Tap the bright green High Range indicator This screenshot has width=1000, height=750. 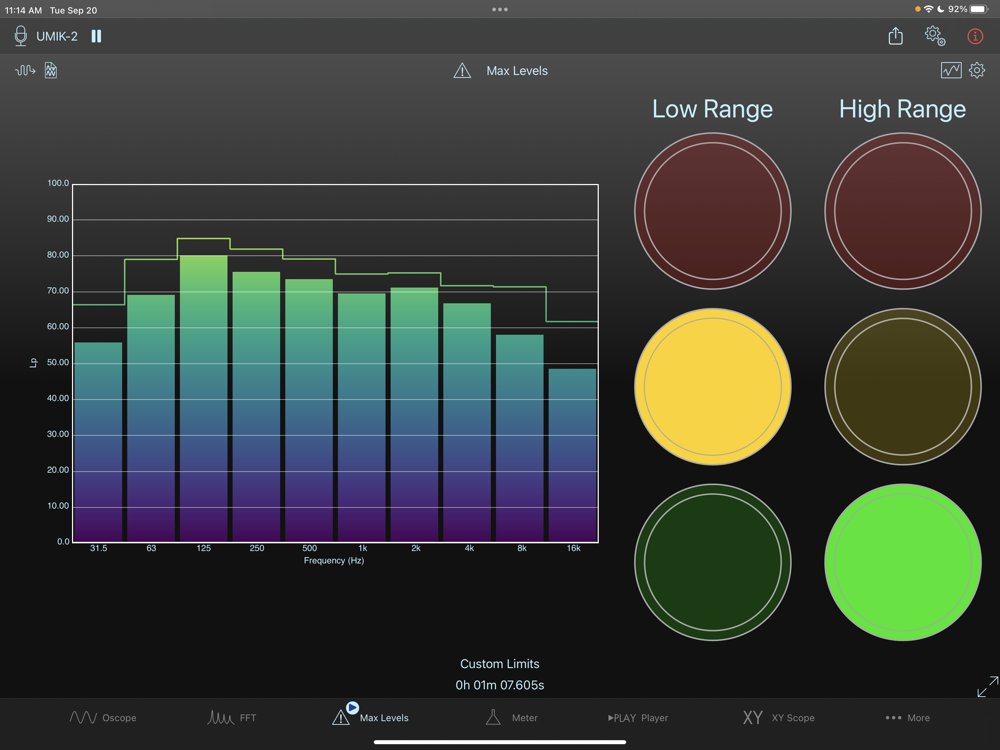coord(902,562)
